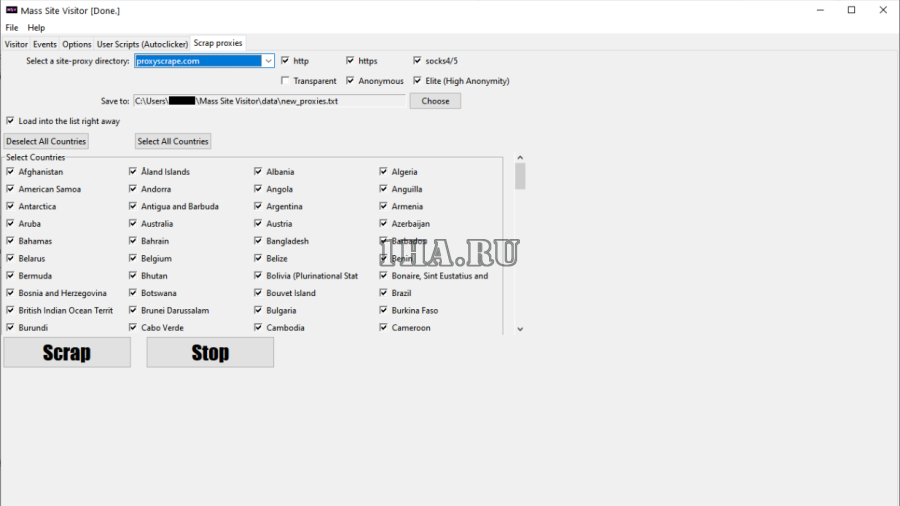Disable the socks4/5 checkbox
This screenshot has height=506, width=900.
click(x=418, y=61)
